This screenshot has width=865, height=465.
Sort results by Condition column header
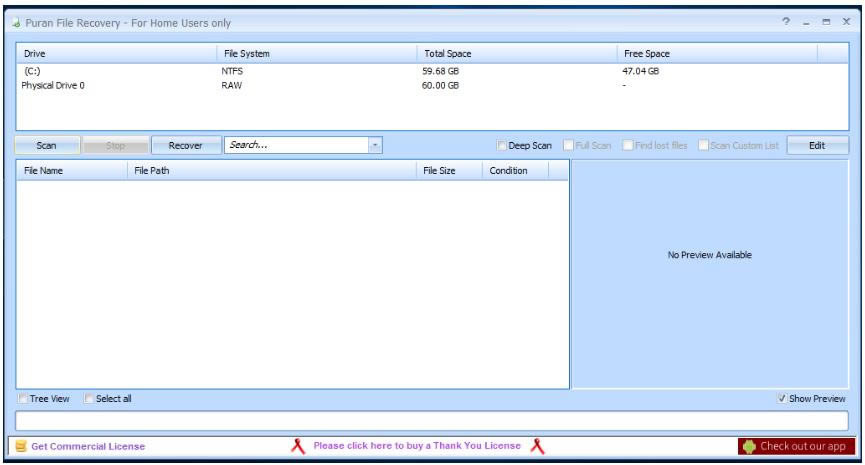pyautogui.click(x=515, y=170)
